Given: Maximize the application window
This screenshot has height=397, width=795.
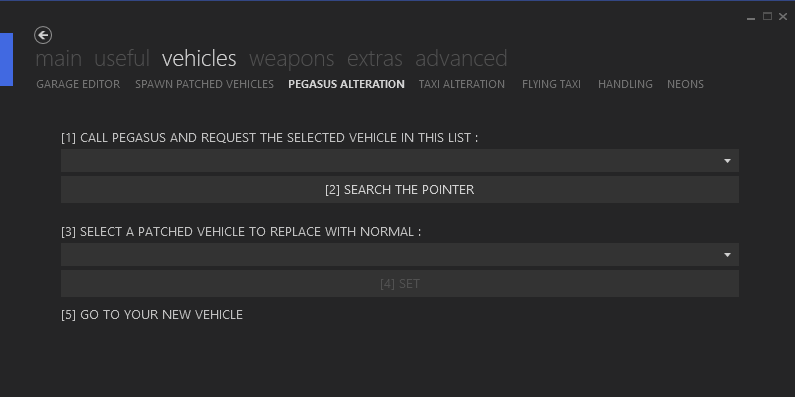Looking at the screenshot, I should point(767,17).
